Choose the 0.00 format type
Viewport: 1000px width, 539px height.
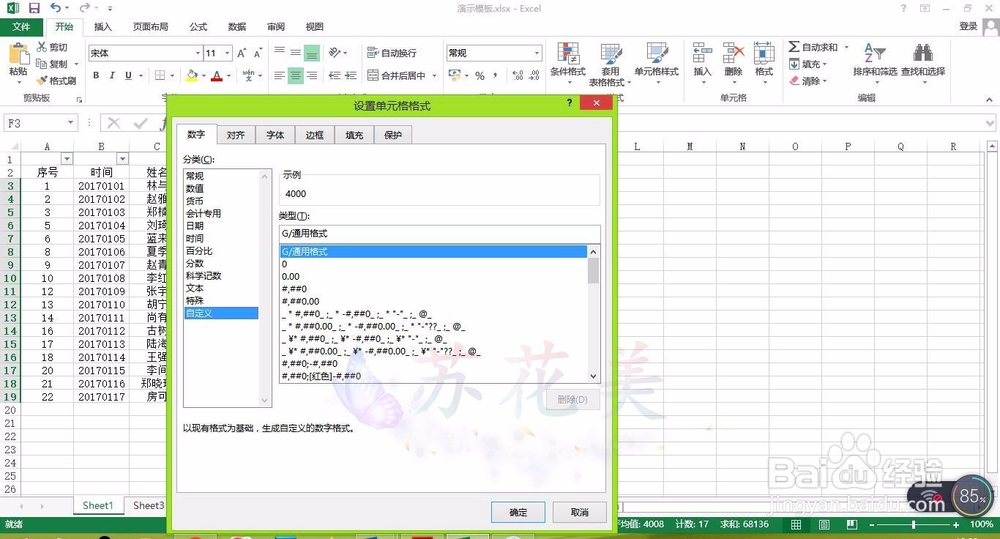pyautogui.click(x=433, y=276)
